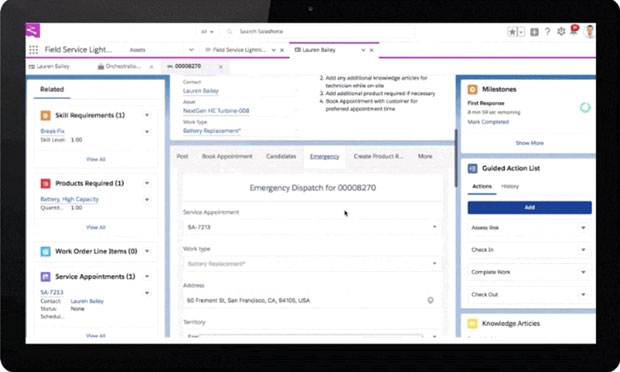620x372 pixels.
Task: Click the Service Appointments icon
Action: [x=45, y=277]
